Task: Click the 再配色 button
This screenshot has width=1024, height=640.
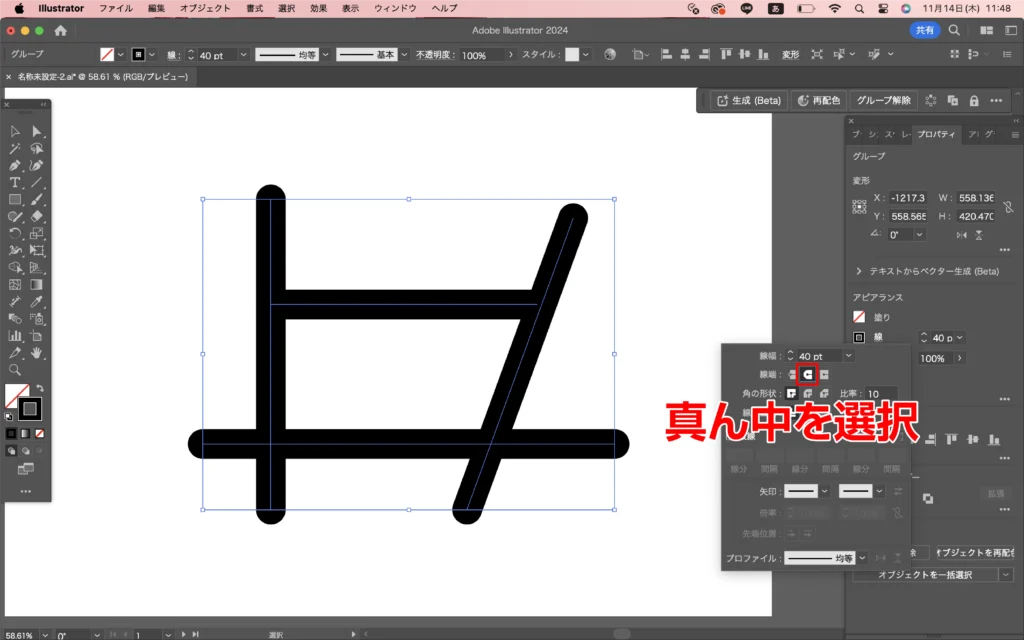Action: pyautogui.click(x=818, y=100)
